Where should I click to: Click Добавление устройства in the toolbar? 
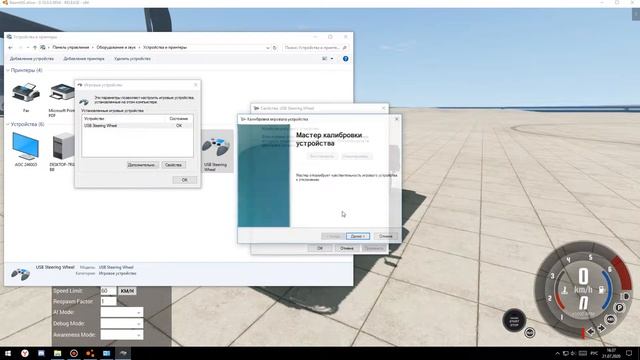[x=32, y=59]
